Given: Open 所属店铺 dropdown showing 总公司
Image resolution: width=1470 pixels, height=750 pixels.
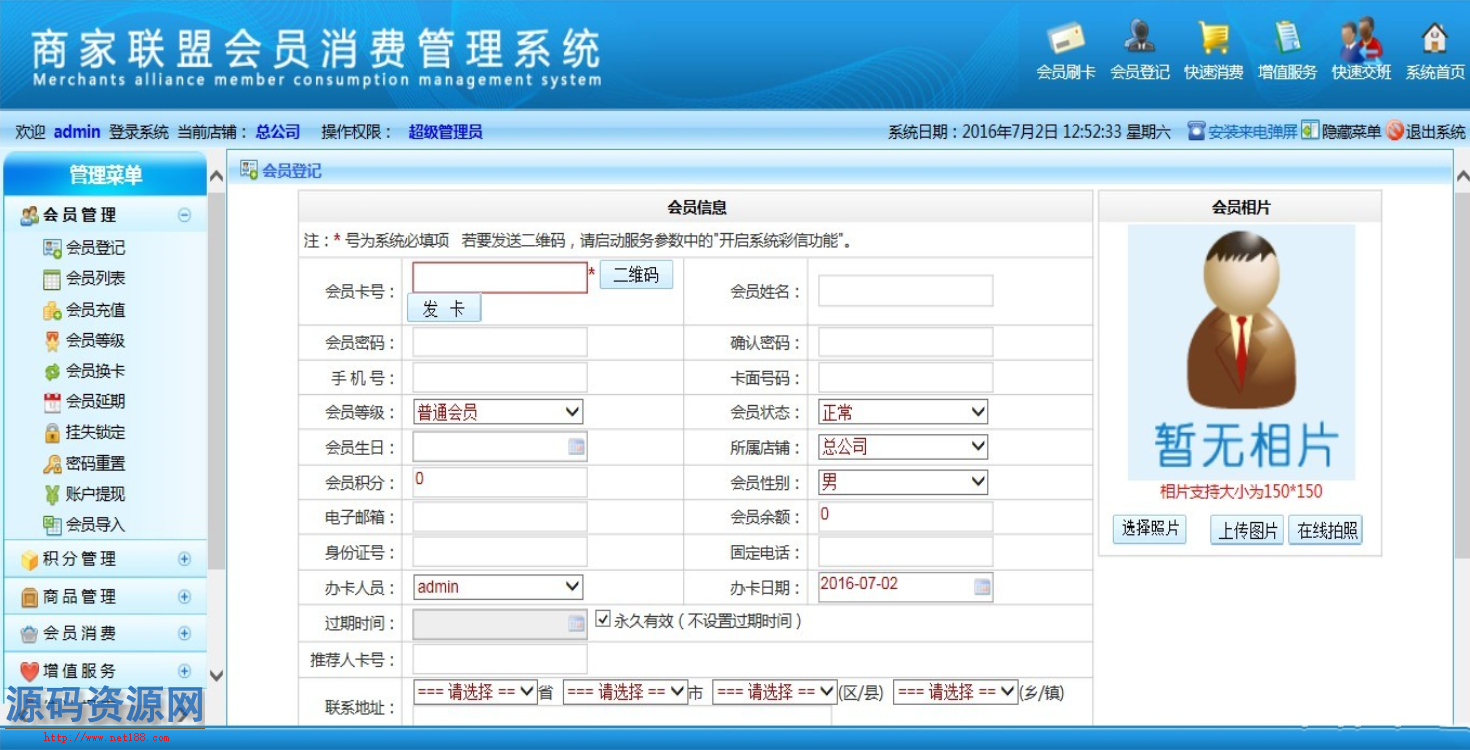Looking at the screenshot, I should coord(903,447).
